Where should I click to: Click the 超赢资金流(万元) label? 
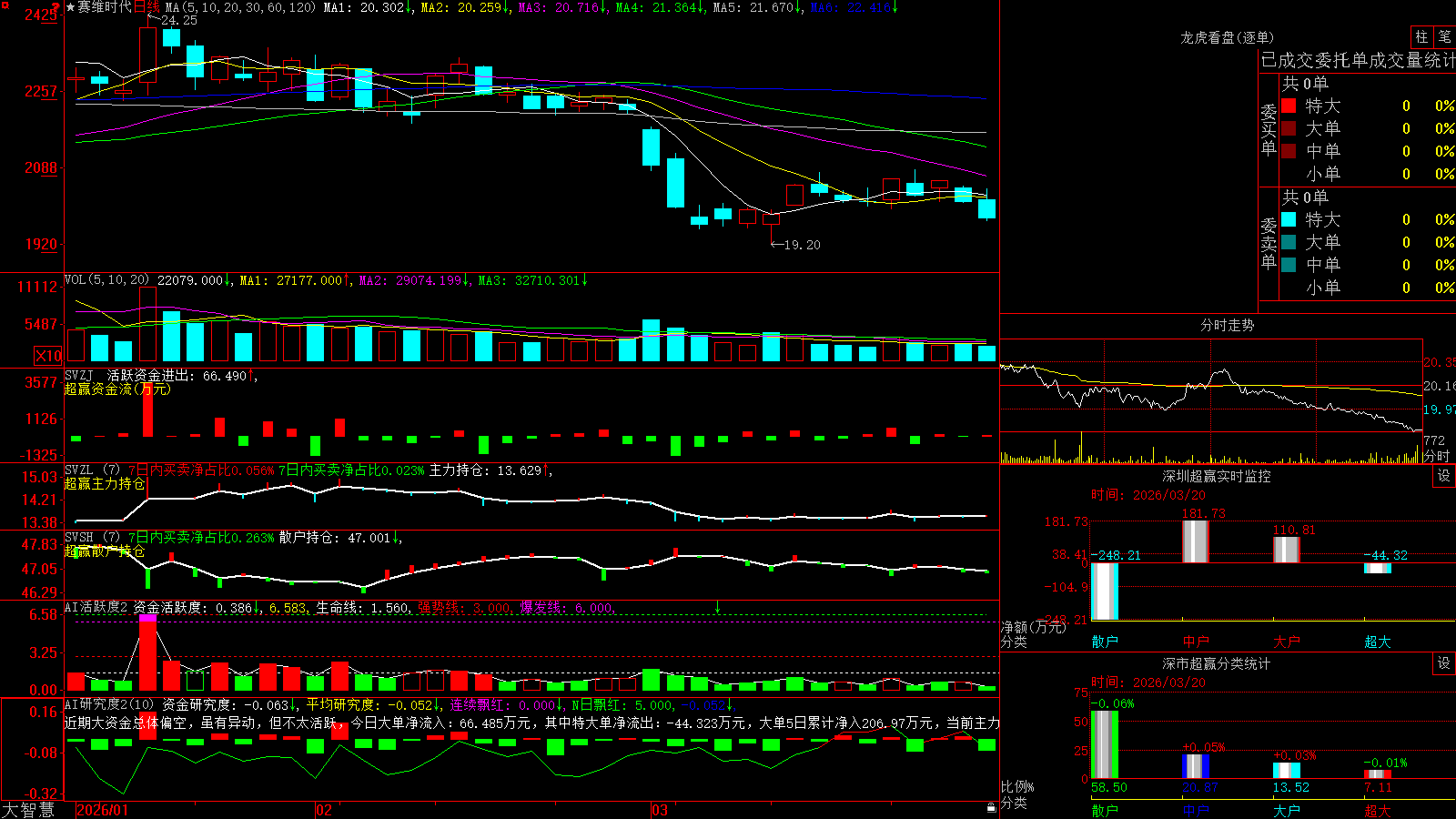(x=117, y=389)
